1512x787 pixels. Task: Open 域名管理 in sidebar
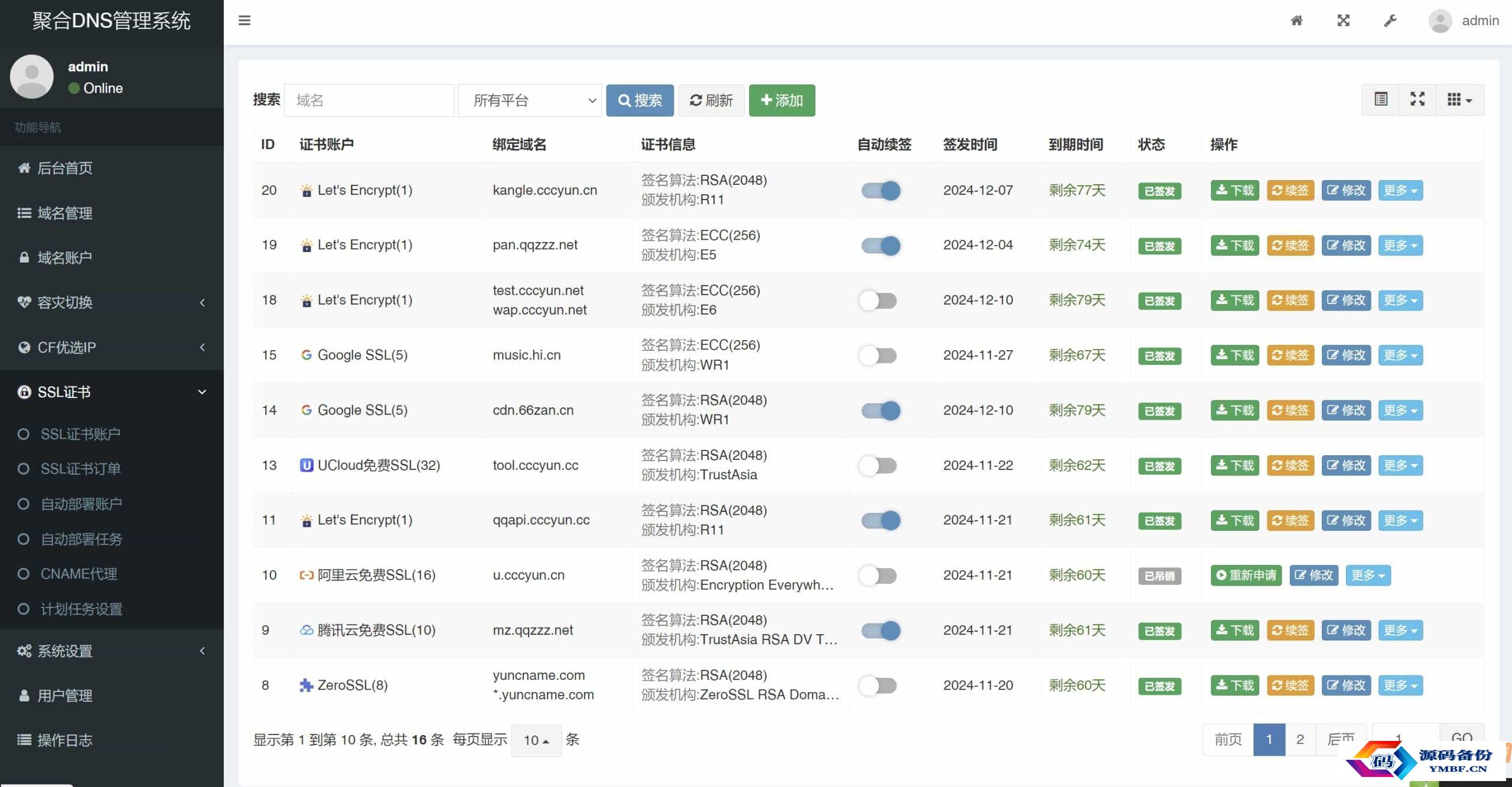(x=112, y=213)
